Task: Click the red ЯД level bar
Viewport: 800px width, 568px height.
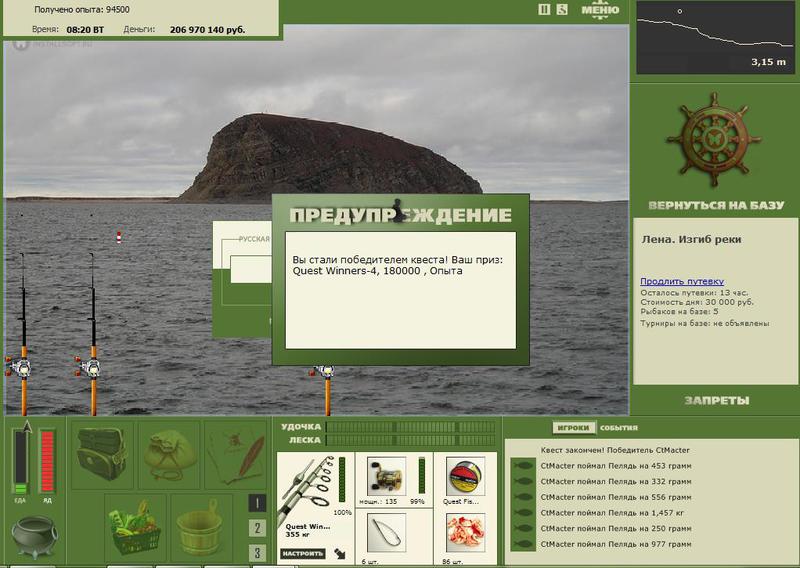Action: coord(47,462)
